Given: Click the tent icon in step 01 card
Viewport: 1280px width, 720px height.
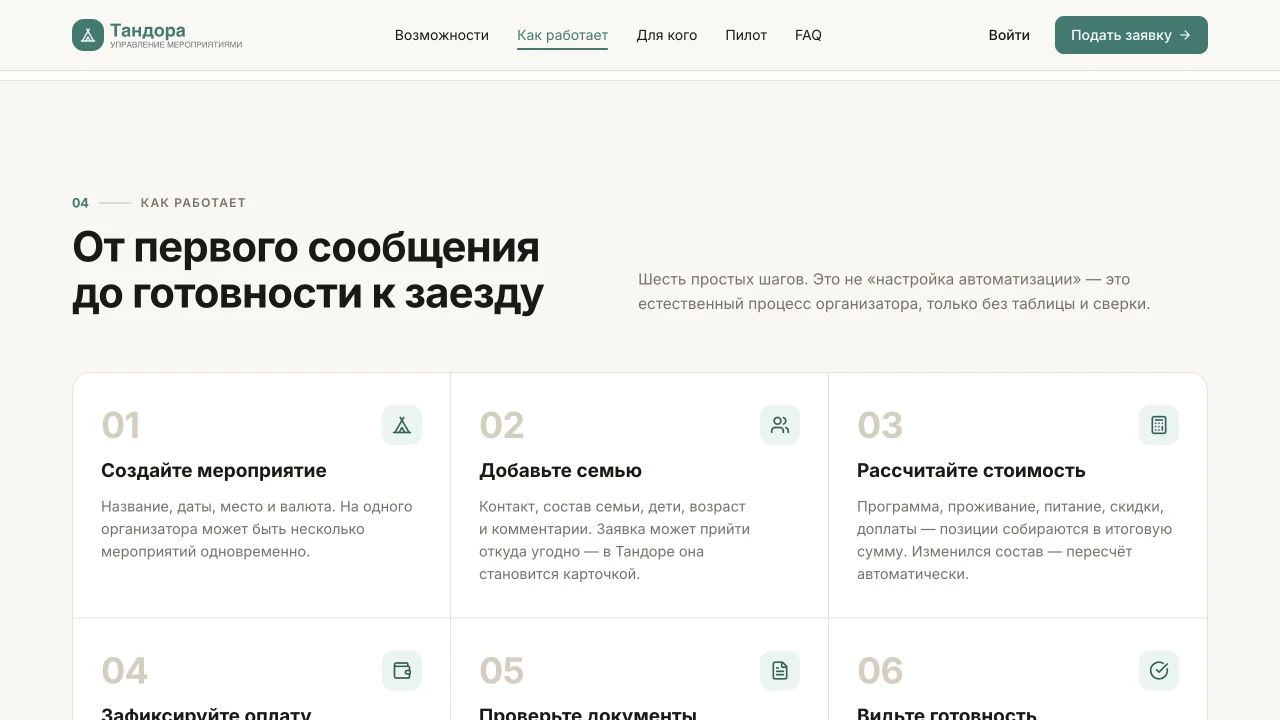Looking at the screenshot, I should pos(402,425).
